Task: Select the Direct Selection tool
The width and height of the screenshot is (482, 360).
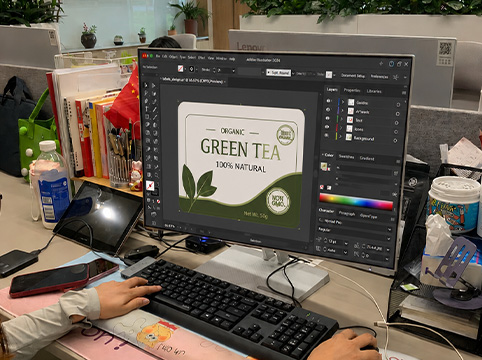Action: coord(154,85)
